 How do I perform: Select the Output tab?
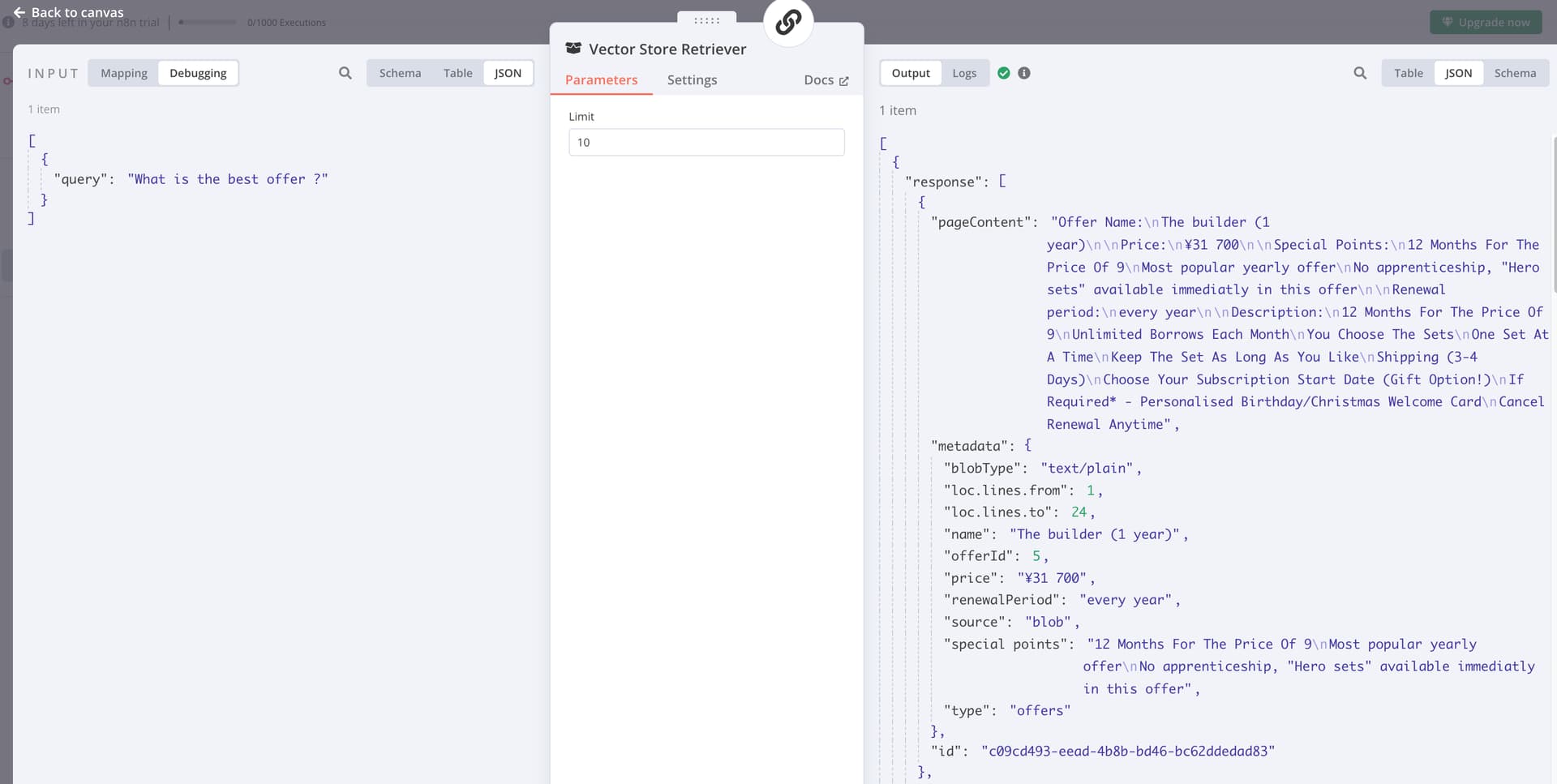pos(911,73)
